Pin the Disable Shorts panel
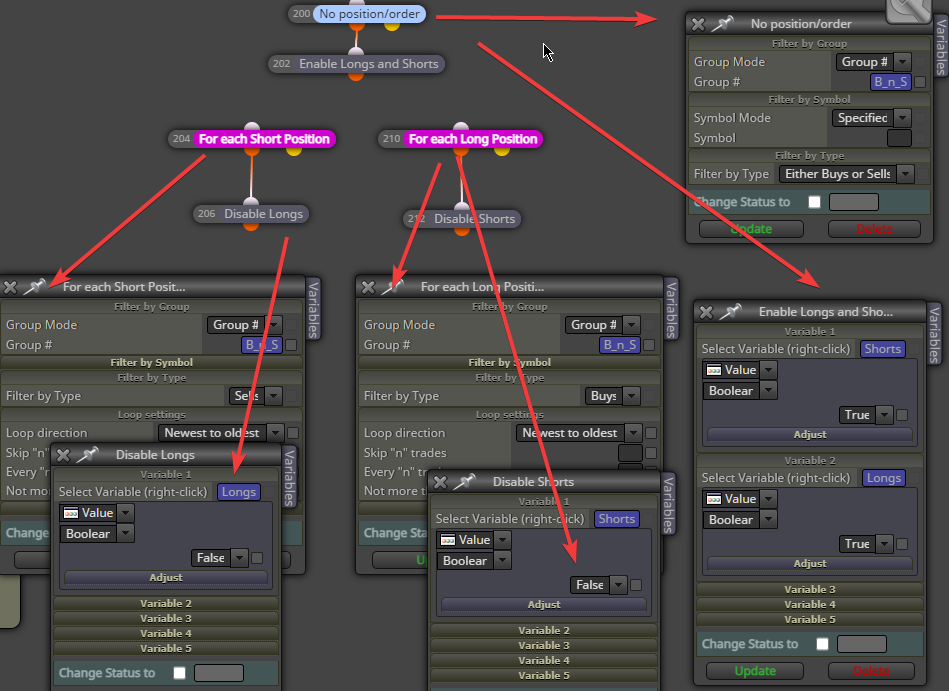This screenshot has width=949, height=691. pos(464,482)
